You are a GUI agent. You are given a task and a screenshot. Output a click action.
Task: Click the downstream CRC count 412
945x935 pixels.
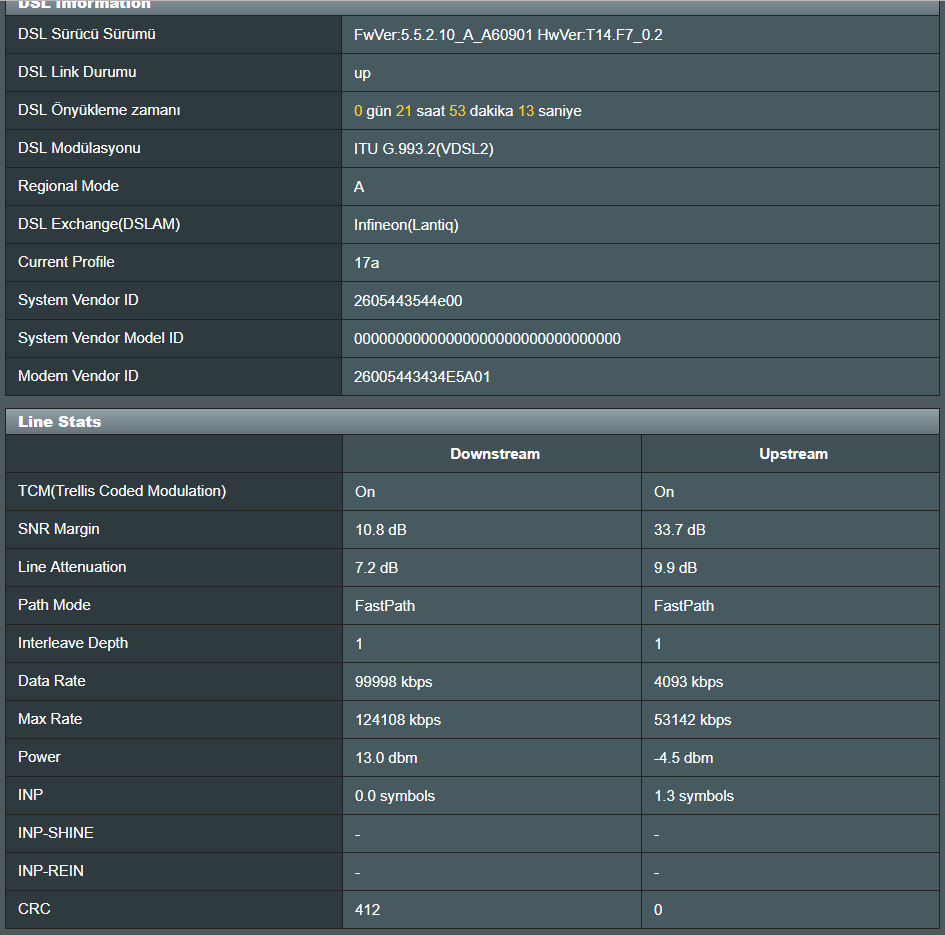[368, 910]
